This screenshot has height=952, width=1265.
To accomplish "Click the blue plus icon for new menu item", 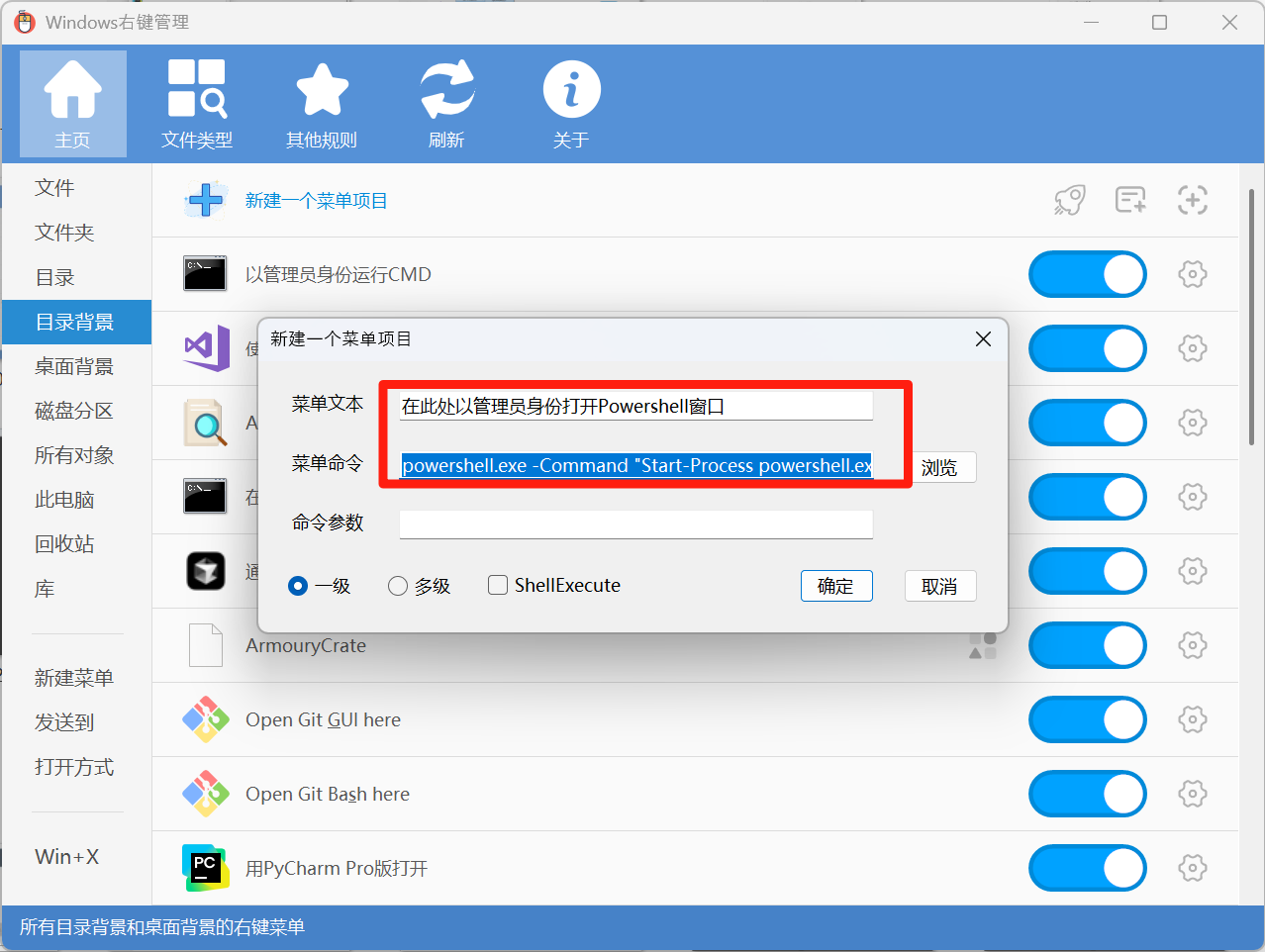I will click(x=206, y=200).
